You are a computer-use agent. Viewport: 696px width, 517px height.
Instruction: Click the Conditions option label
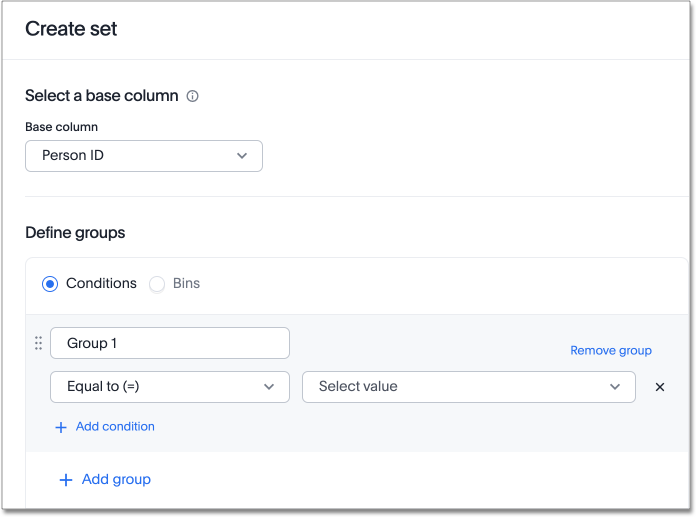click(x=101, y=284)
